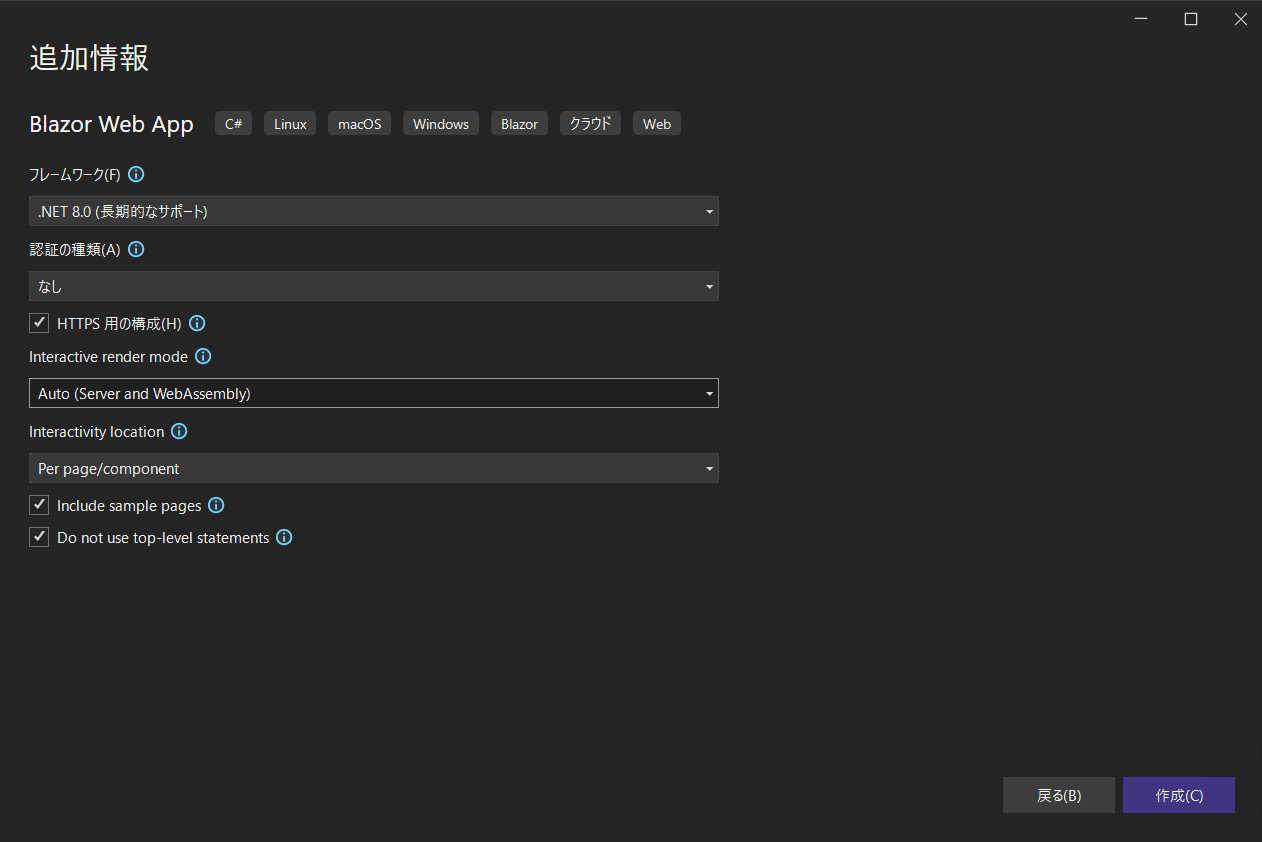Click the 認証の種類(A) label
Viewport: 1262px width, 842px height.
pos(75,250)
